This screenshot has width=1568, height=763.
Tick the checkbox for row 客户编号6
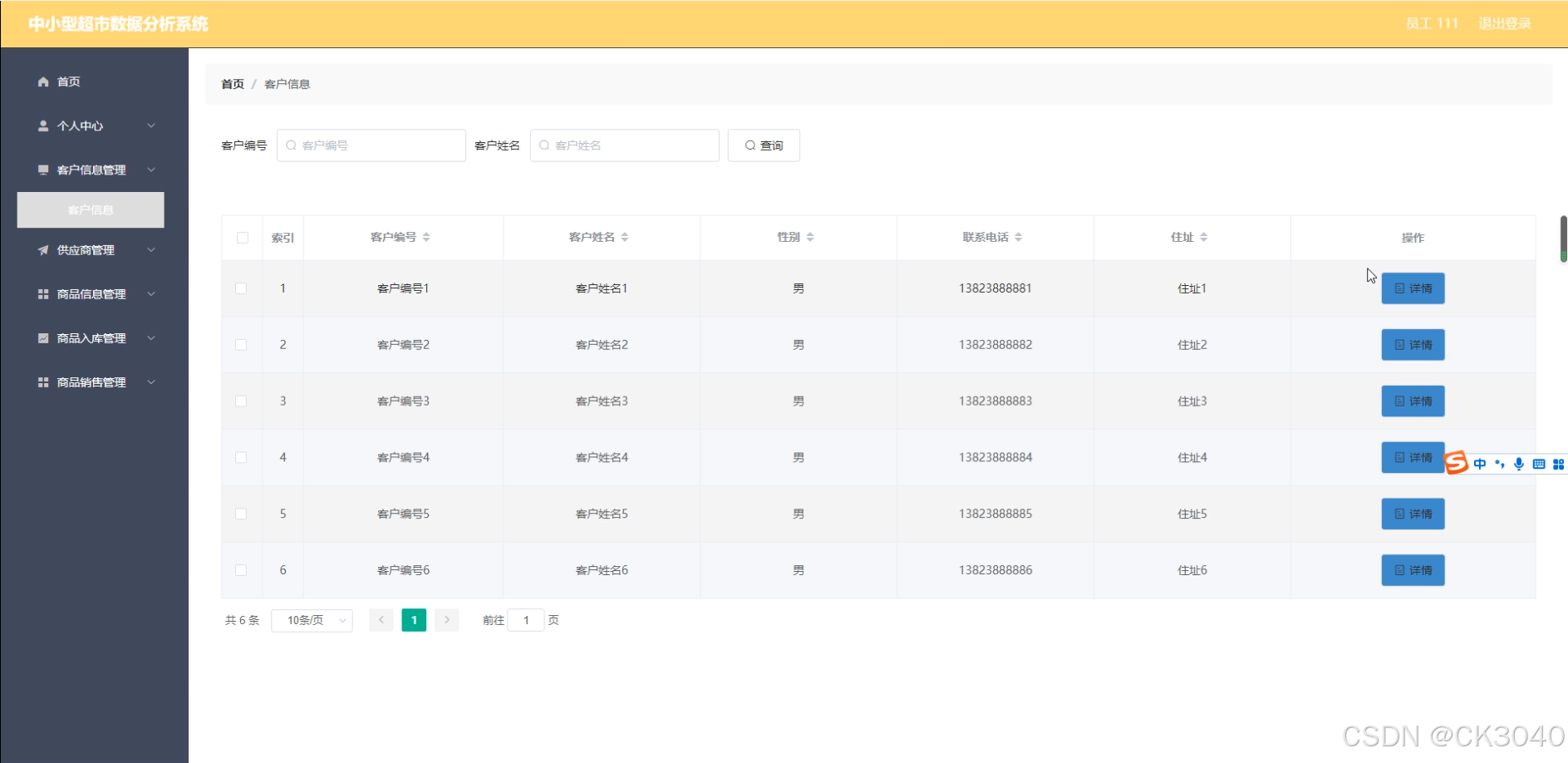241,570
